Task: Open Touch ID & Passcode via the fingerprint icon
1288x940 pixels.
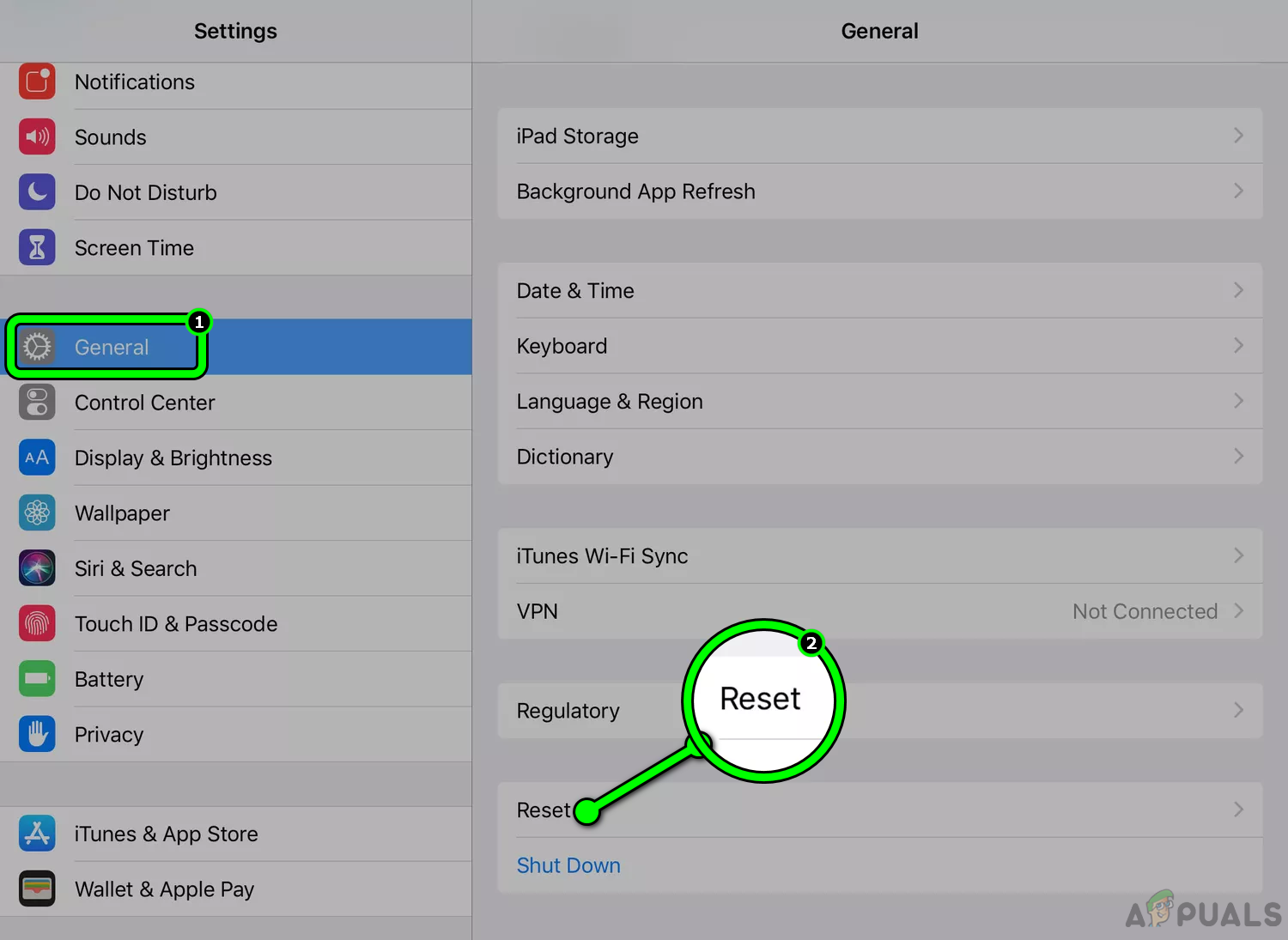Action: point(37,623)
